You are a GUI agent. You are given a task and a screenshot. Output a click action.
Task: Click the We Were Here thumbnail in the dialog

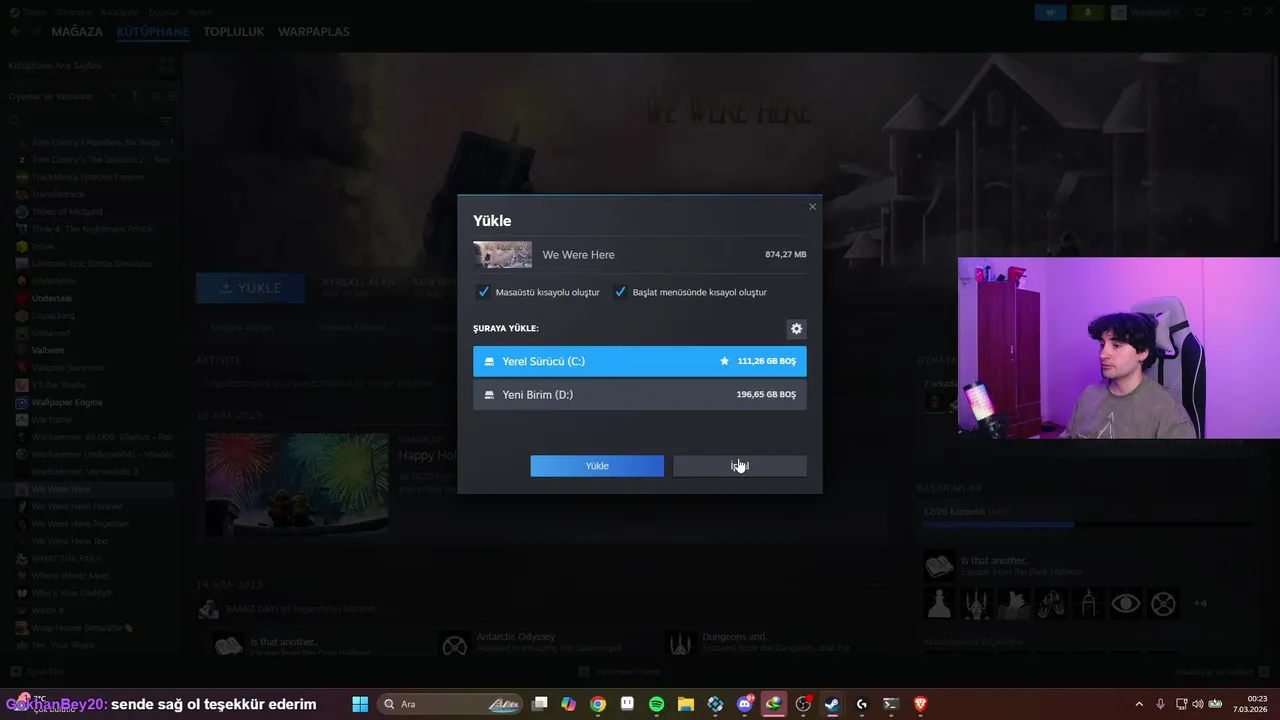(x=503, y=254)
